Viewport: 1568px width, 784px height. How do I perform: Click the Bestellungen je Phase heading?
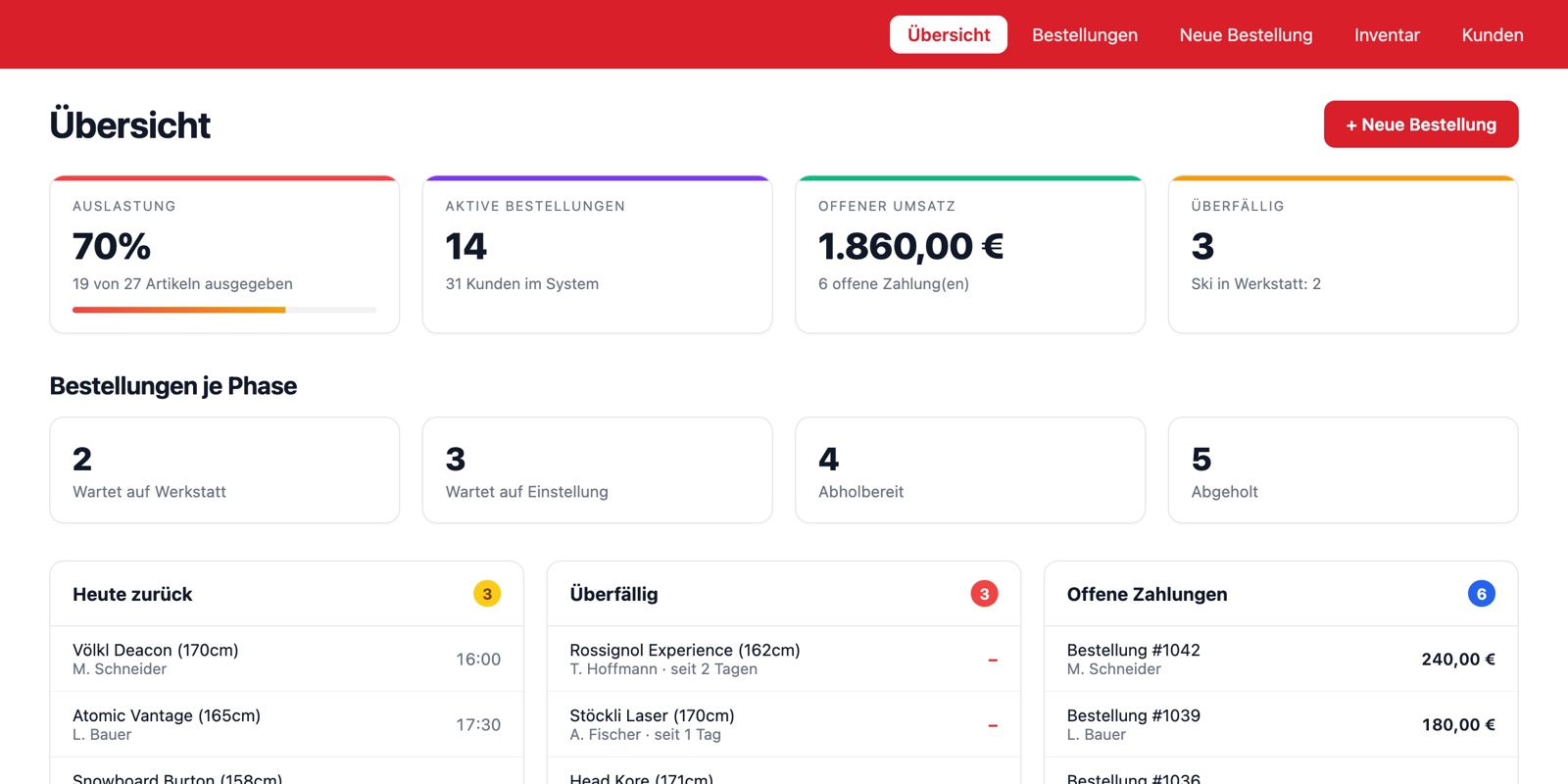click(x=173, y=386)
